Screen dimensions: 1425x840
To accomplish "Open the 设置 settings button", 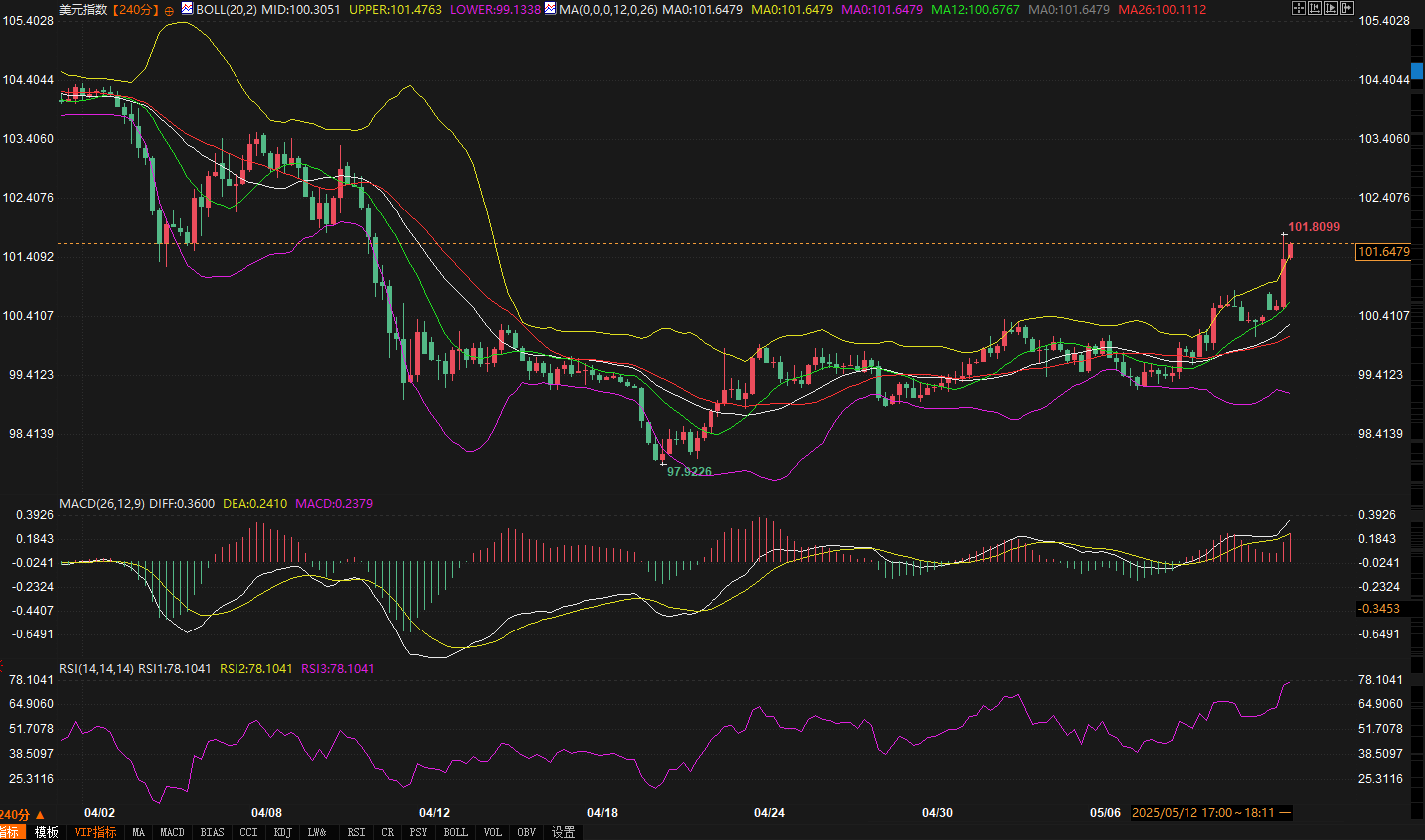I will (563, 832).
